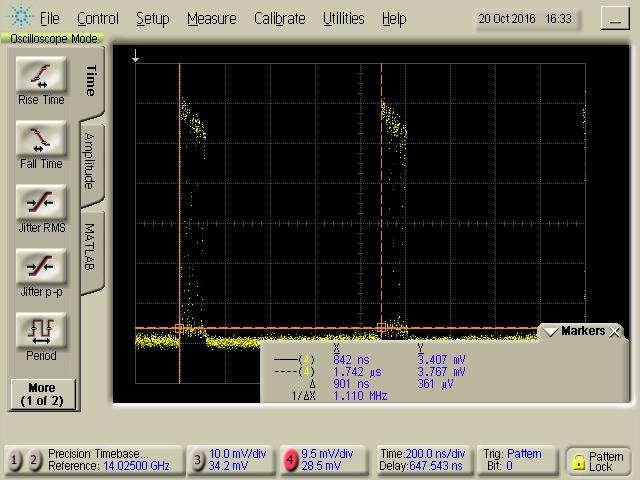This screenshot has height=480, width=640.
Task: Click More (1 of 2) button
Action: [42, 394]
